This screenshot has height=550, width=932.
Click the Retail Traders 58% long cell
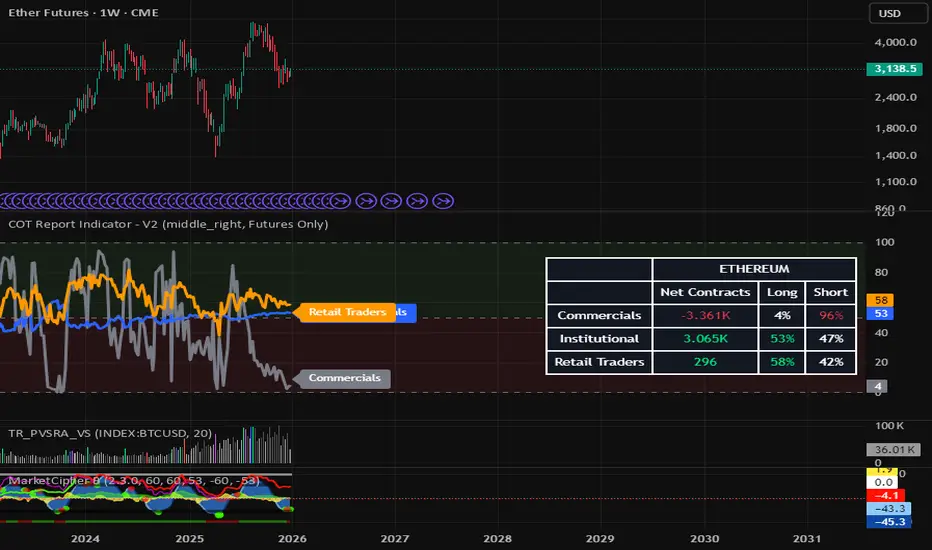click(782, 362)
